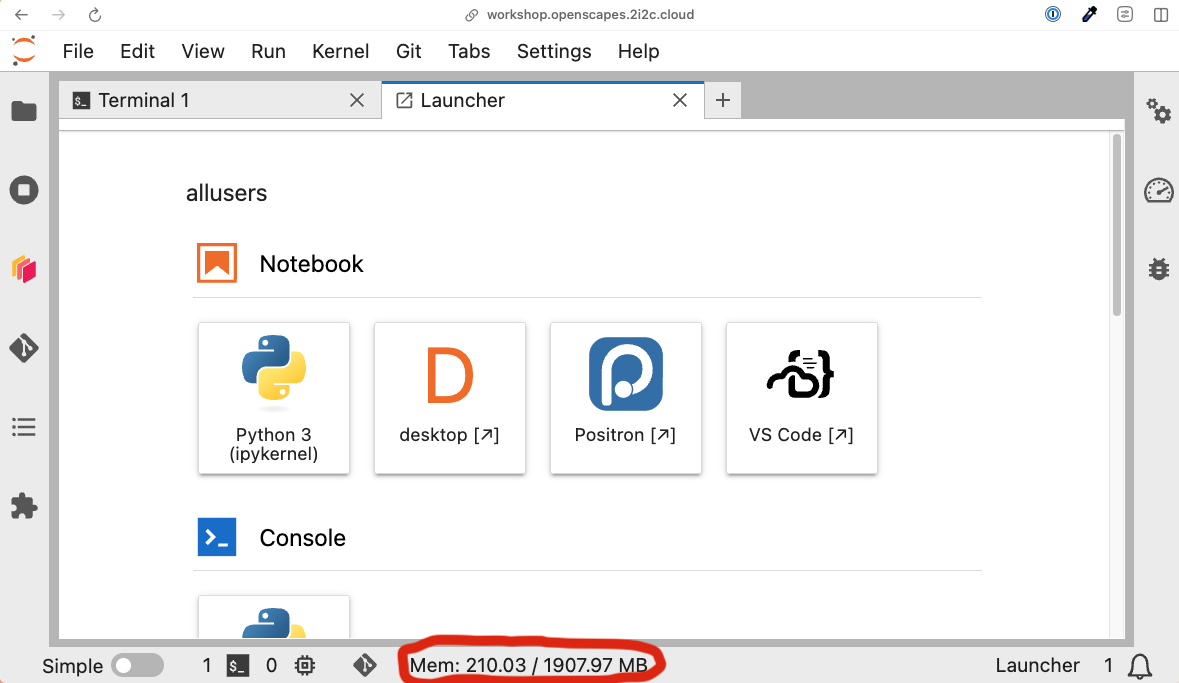Click the Mem: 210.03 / 1907.97 MB status
The height and width of the screenshot is (683, 1179).
tap(528, 666)
